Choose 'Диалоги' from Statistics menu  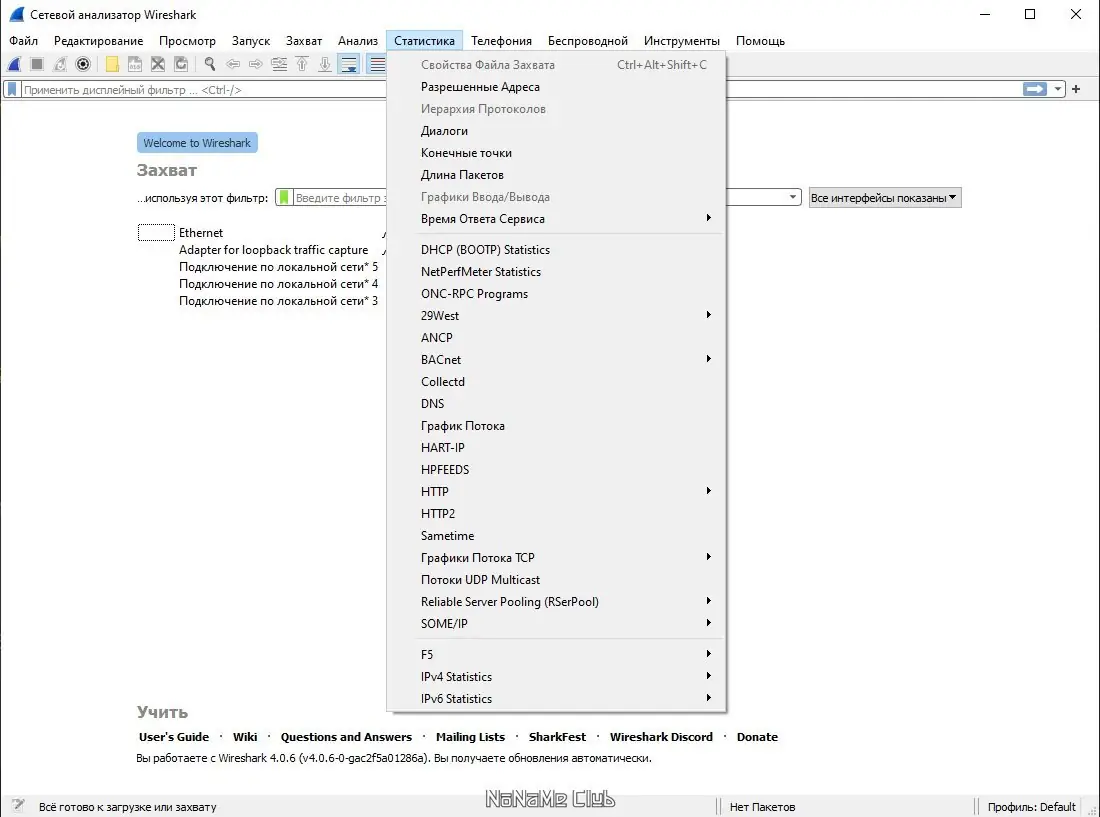tap(556, 131)
